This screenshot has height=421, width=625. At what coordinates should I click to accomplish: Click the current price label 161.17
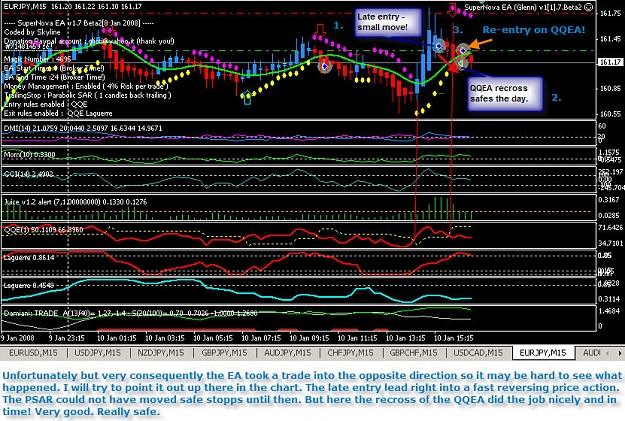point(610,62)
